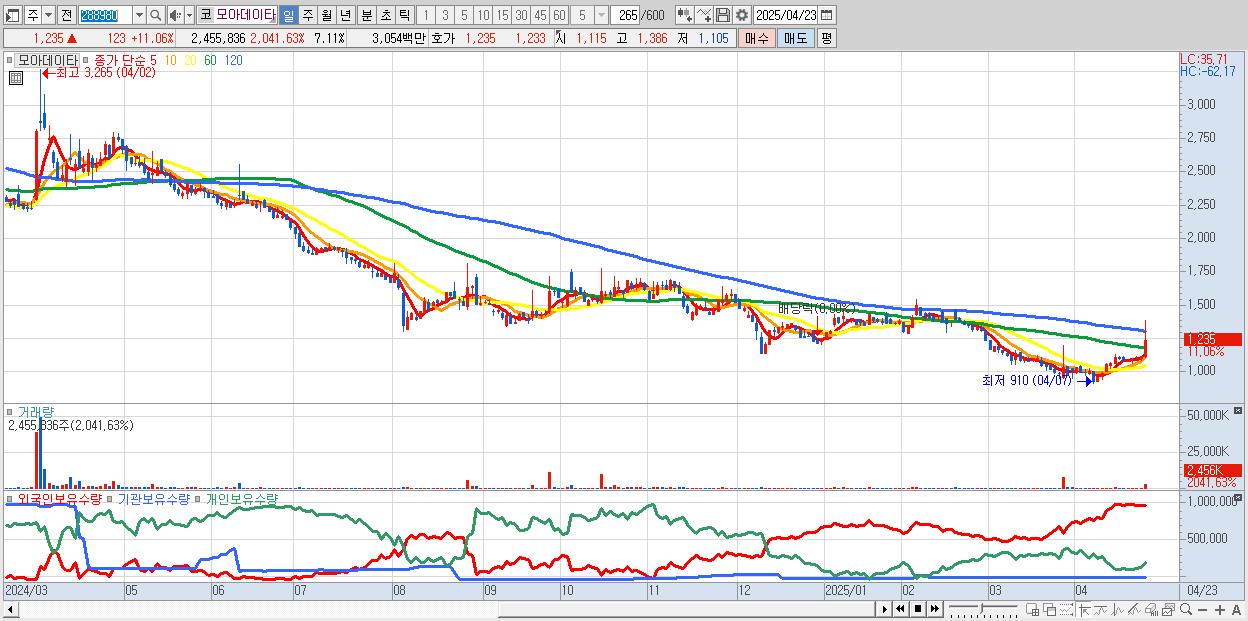This screenshot has height=621, width=1248.
Task: Click the bar count field showing 265
Action: point(626,15)
